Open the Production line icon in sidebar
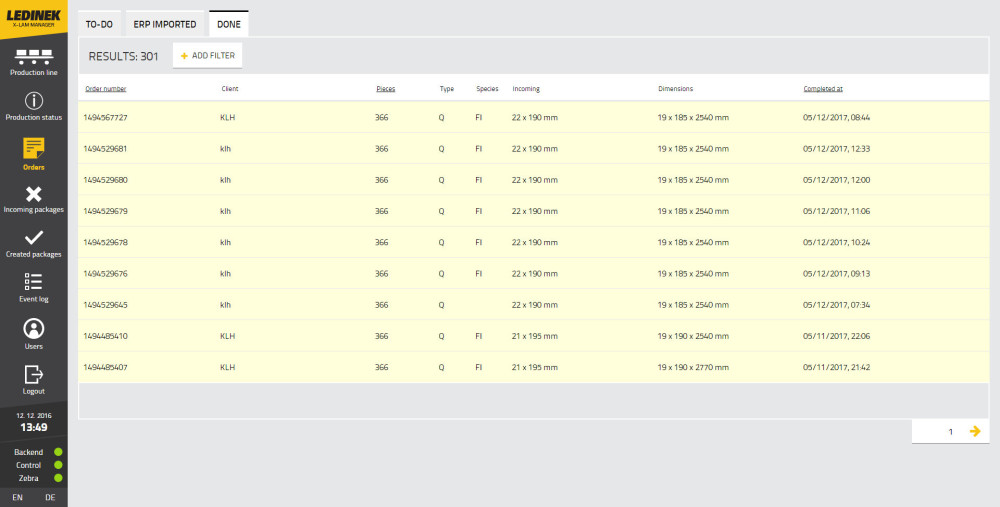Viewport: 1000px width, 507px height. [x=34, y=56]
